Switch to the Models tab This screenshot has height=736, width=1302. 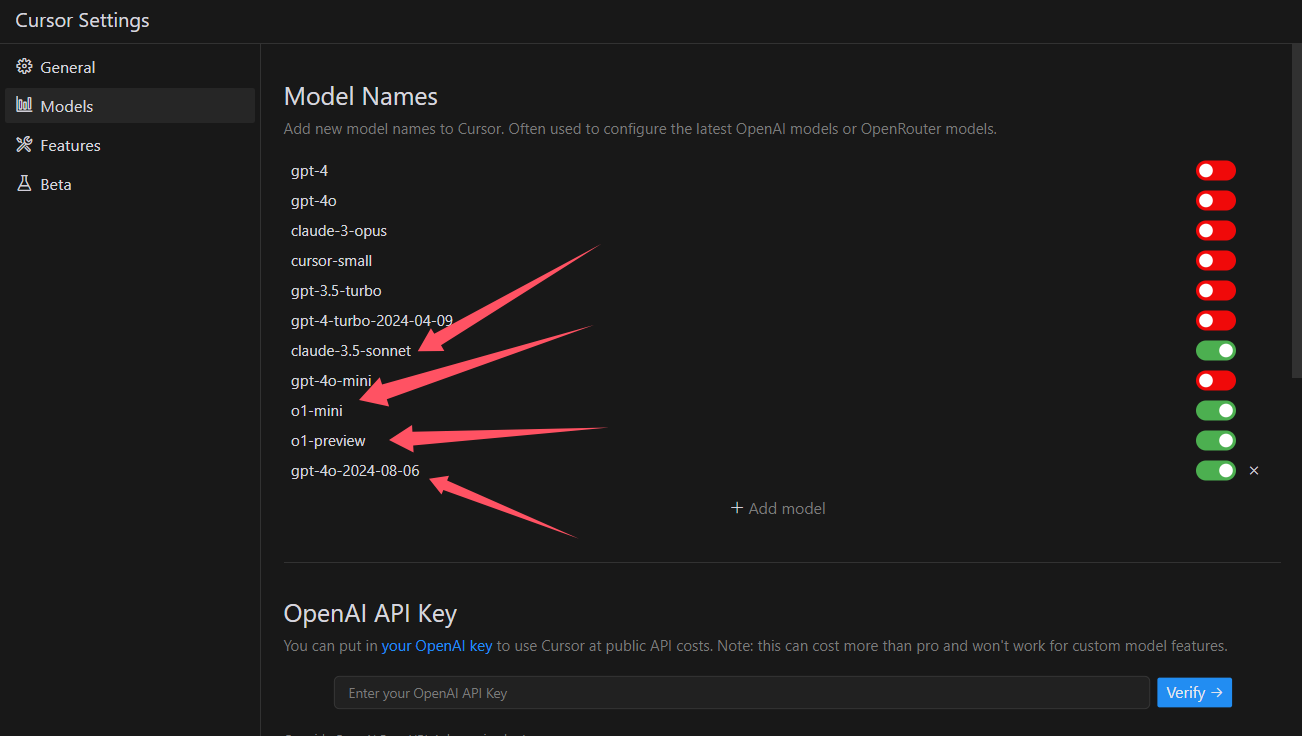pos(130,106)
